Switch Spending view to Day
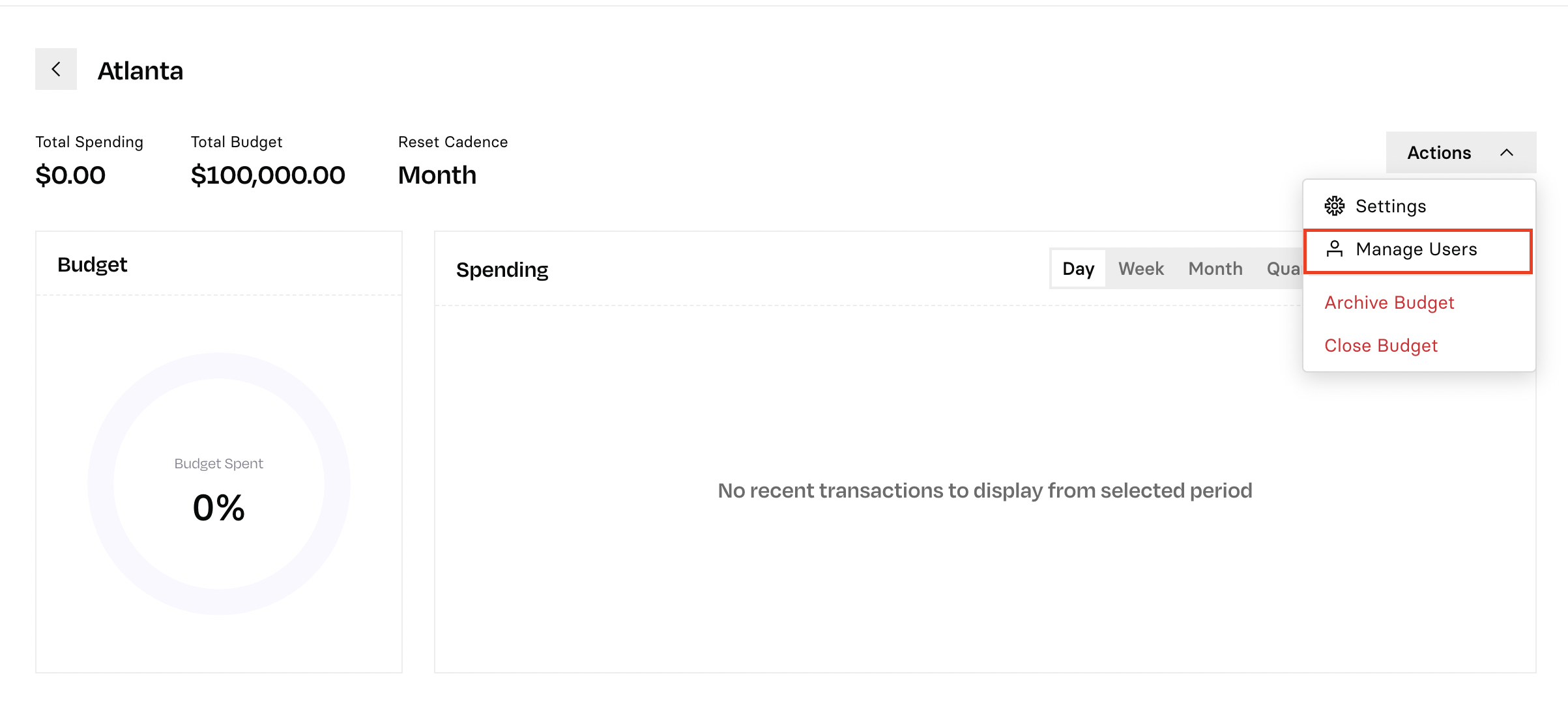Viewport: 1568px width, 706px height. [1078, 268]
